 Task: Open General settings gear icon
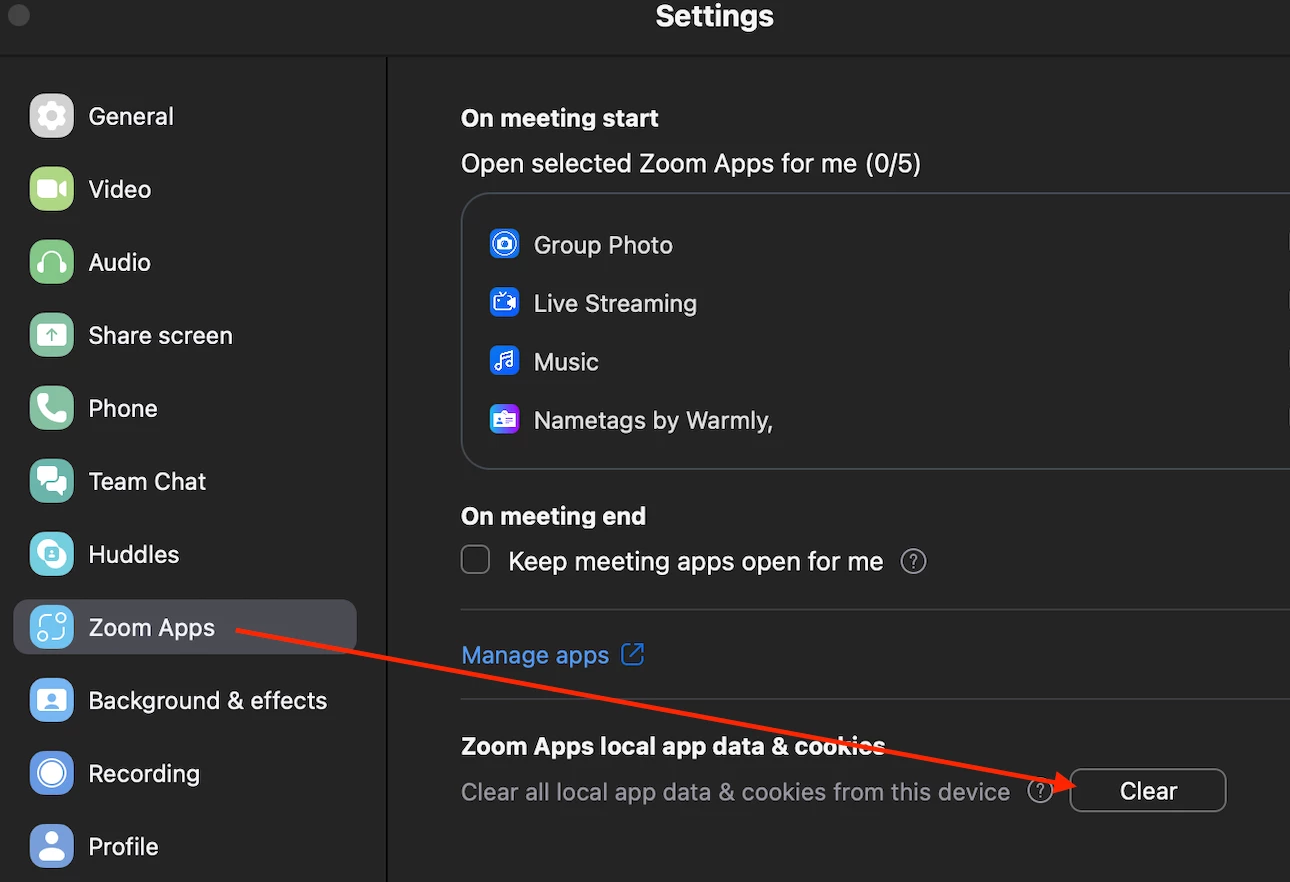click(x=51, y=116)
